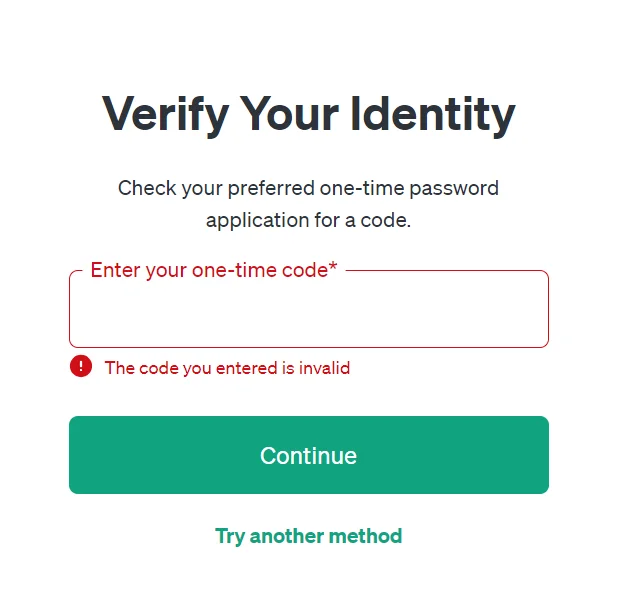Click the word 'Your' in the heading
The width and height of the screenshot is (635, 613).
(x=289, y=114)
